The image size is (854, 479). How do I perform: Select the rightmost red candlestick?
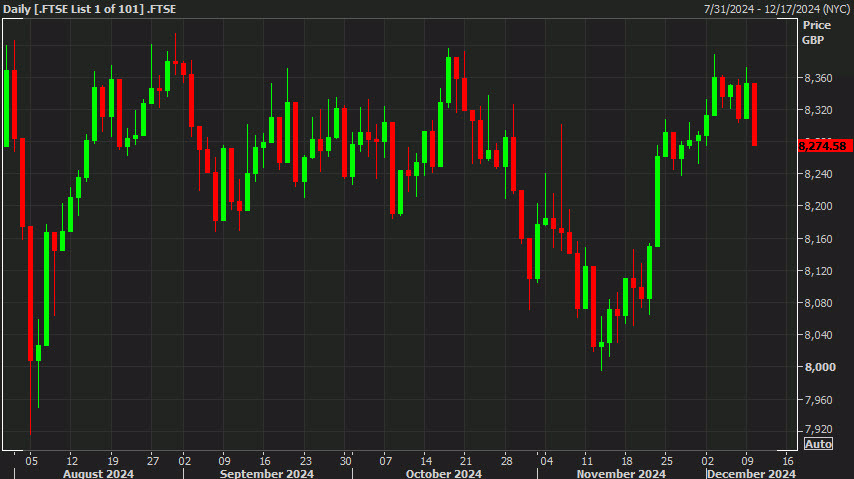pyautogui.click(x=754, y=114)
